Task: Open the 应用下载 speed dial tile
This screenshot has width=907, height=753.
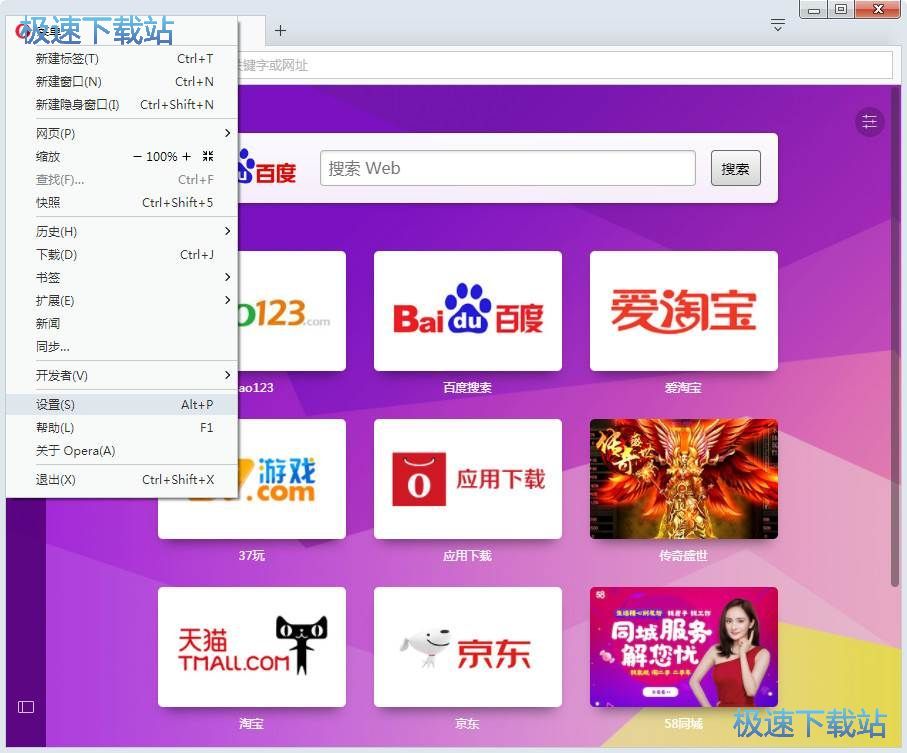Action: [x=468, y=479]
